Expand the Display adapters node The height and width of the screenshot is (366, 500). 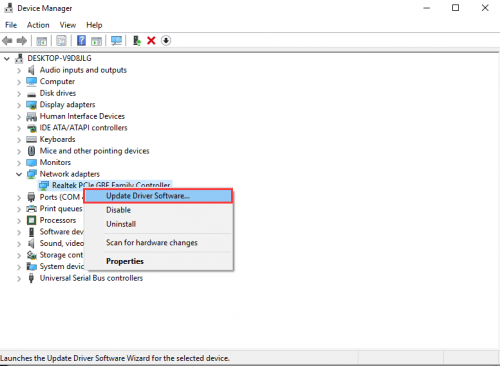[x=19, y=105]
